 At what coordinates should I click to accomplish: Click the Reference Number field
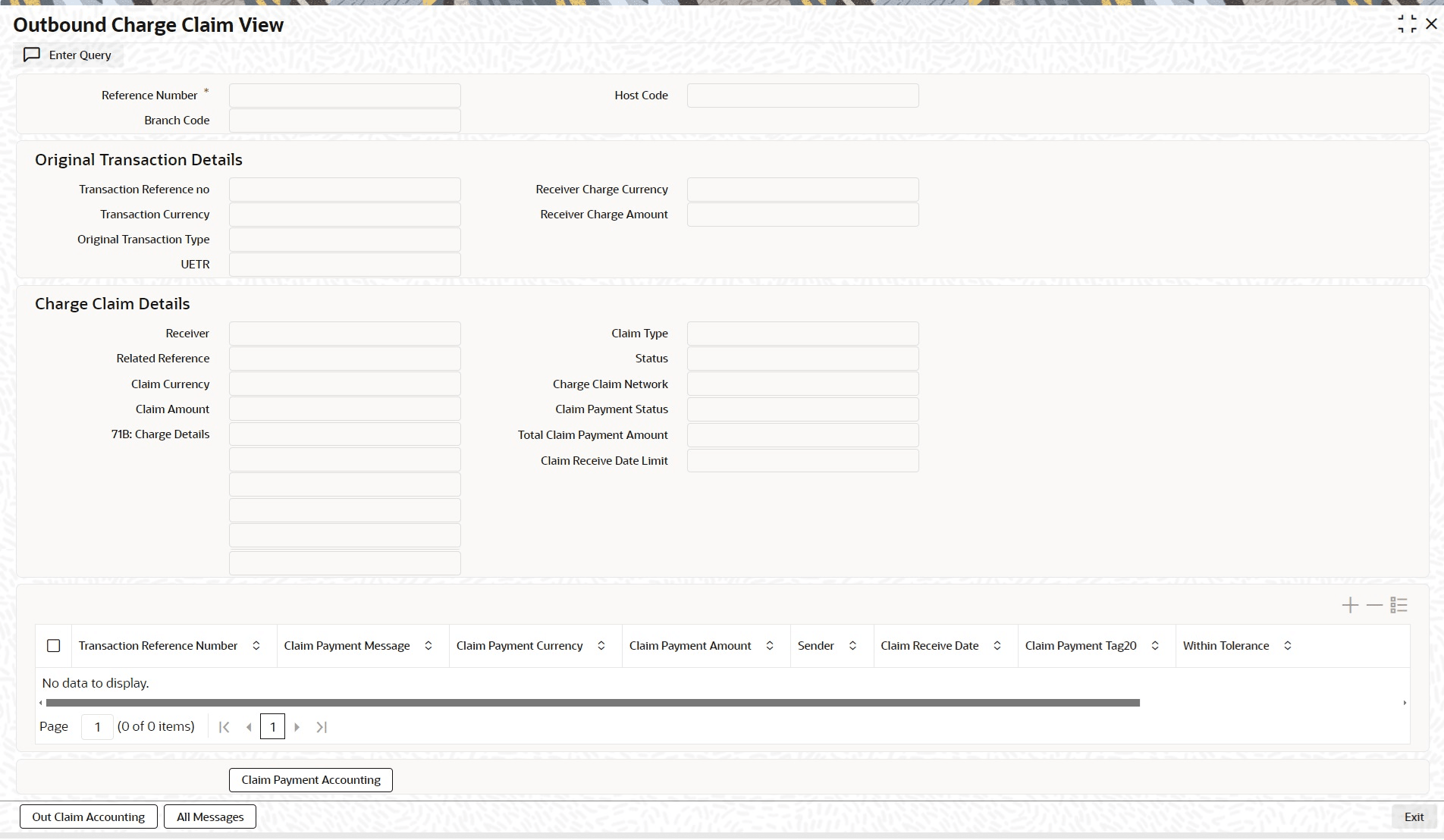tap(345, 96)
